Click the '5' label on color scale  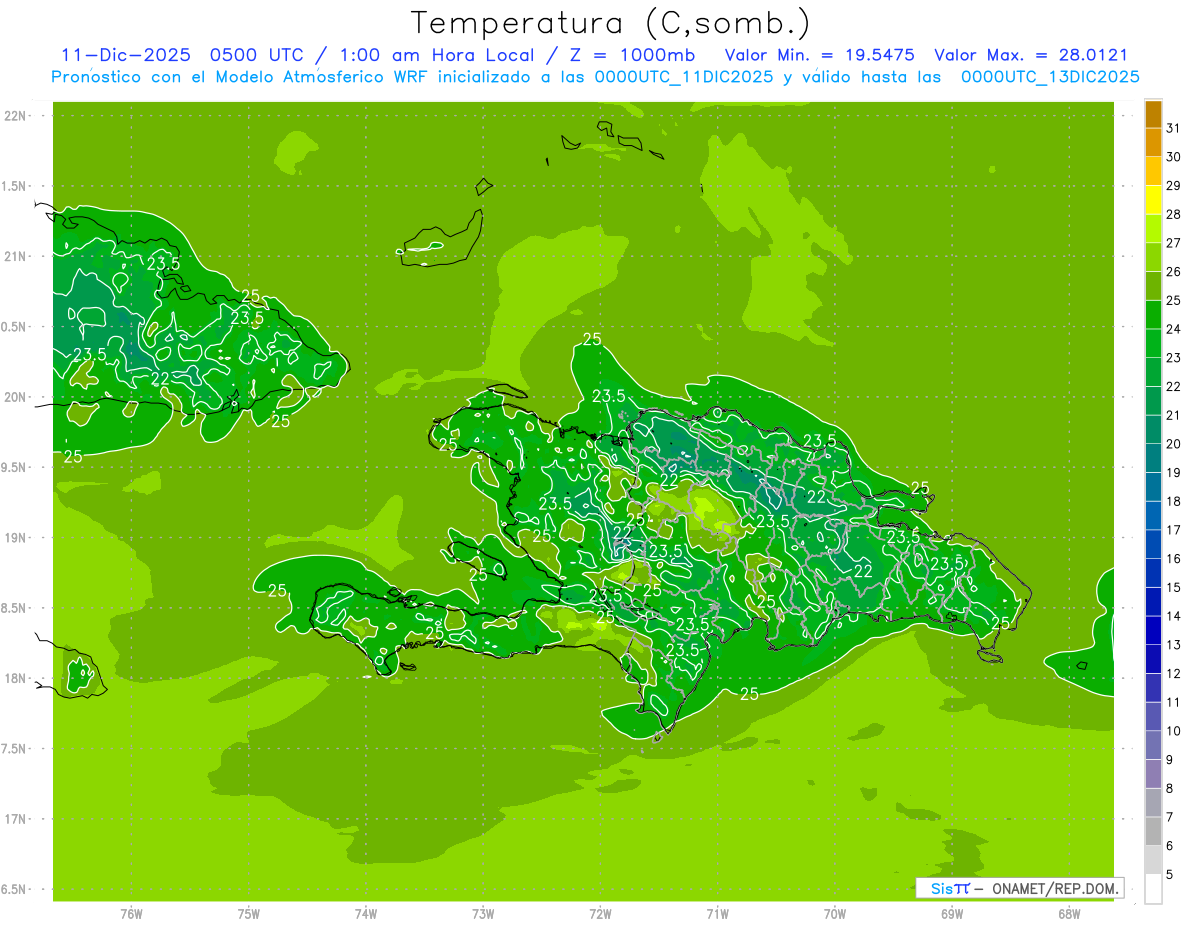pyautogui.click(x=1170, y=874)
